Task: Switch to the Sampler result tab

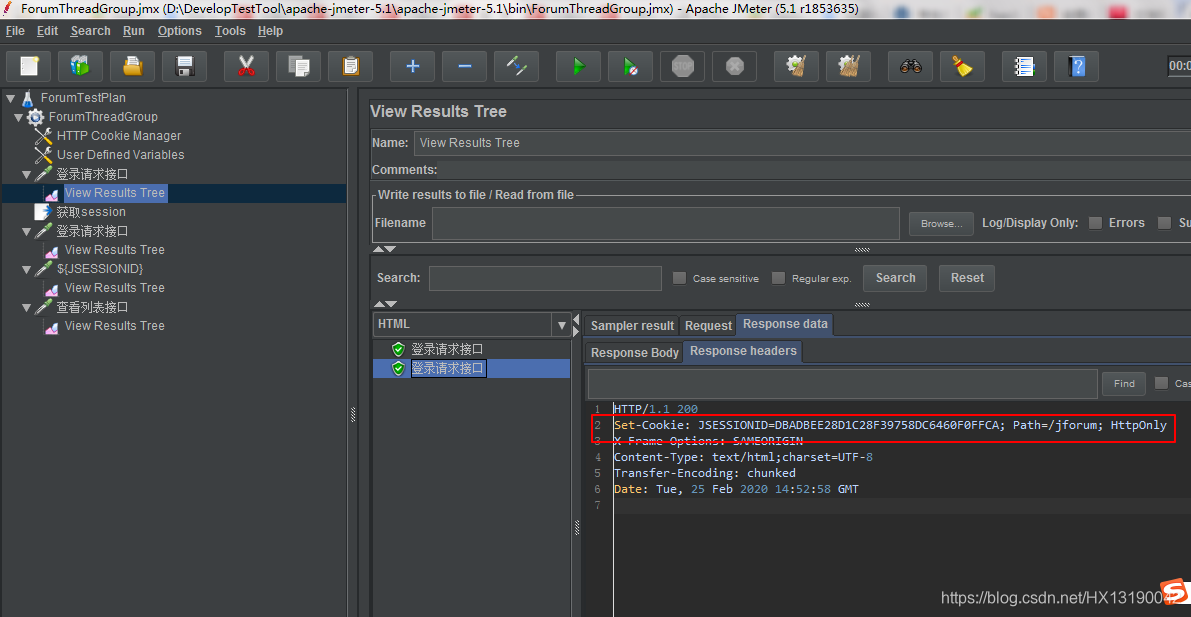Action: coord(632,325)
